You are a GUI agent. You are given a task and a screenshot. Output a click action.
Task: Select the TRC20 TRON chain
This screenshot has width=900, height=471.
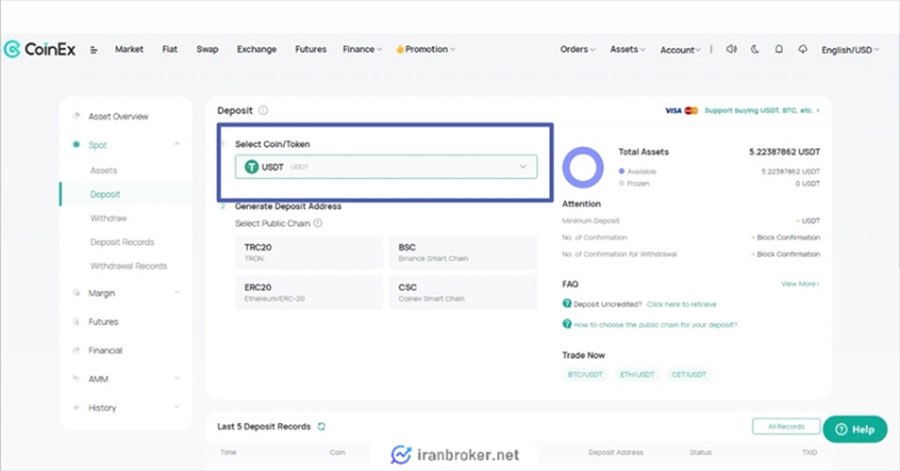pyautogui.click(x=309, y=252)
